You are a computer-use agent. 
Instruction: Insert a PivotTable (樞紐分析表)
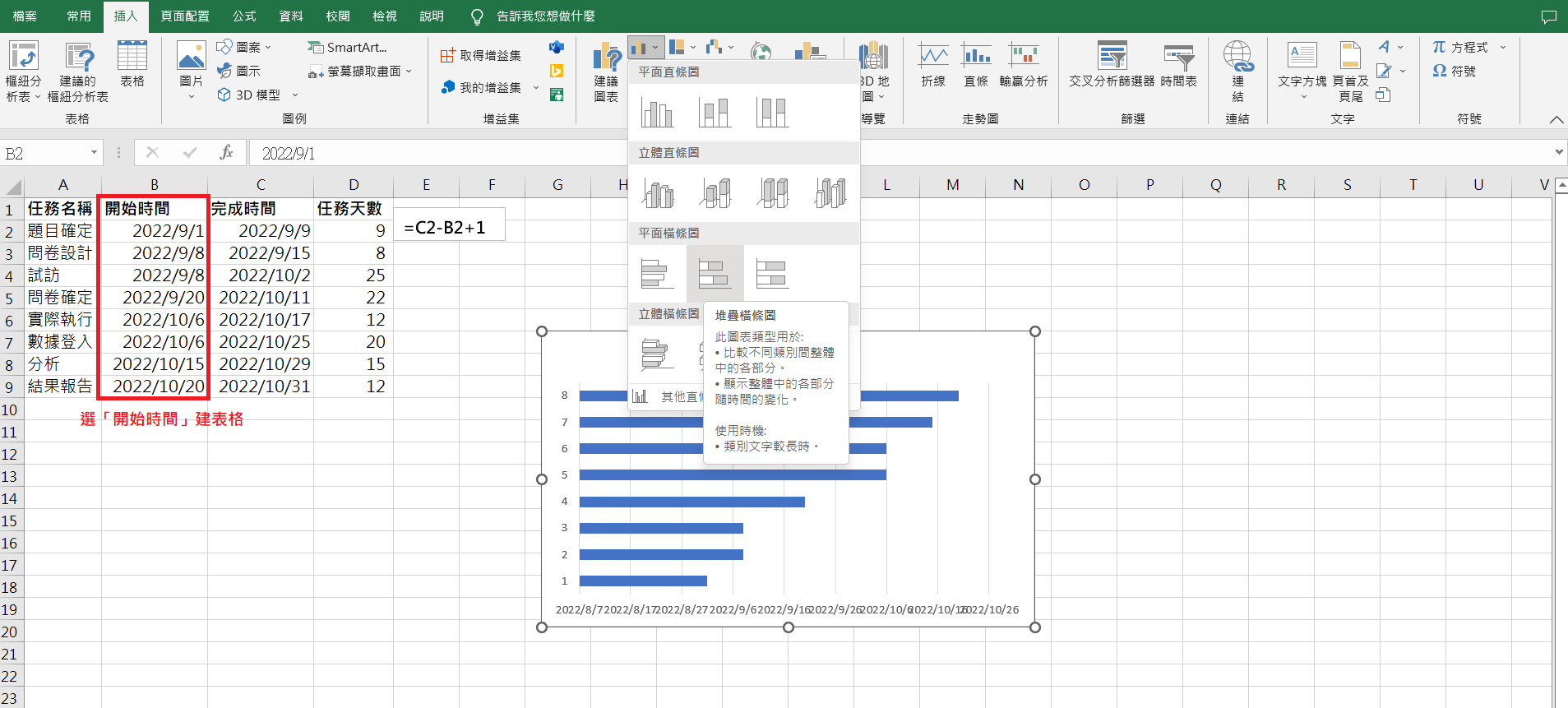point(23,72)
